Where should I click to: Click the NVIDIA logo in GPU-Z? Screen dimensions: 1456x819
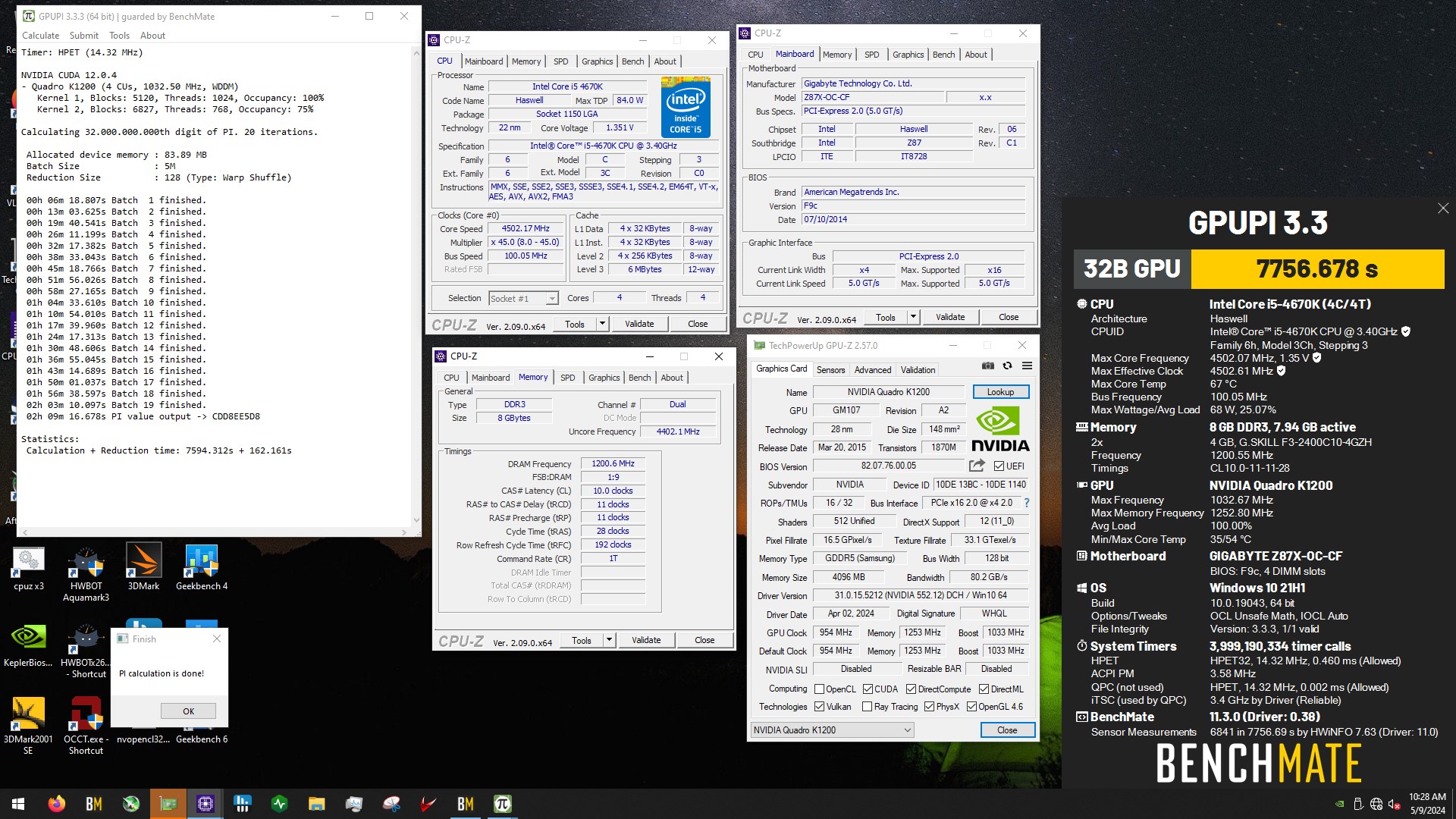tap(1000, 429)
